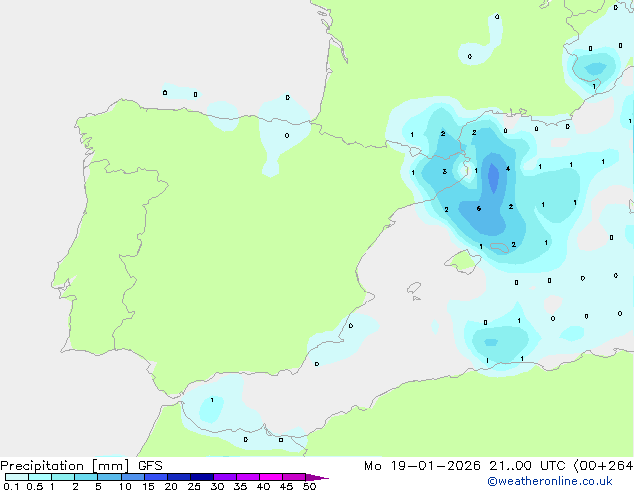Click the 1–2 mm legend color swatch
The width and height of the screenshot is (634, 490).
[63, 477]
